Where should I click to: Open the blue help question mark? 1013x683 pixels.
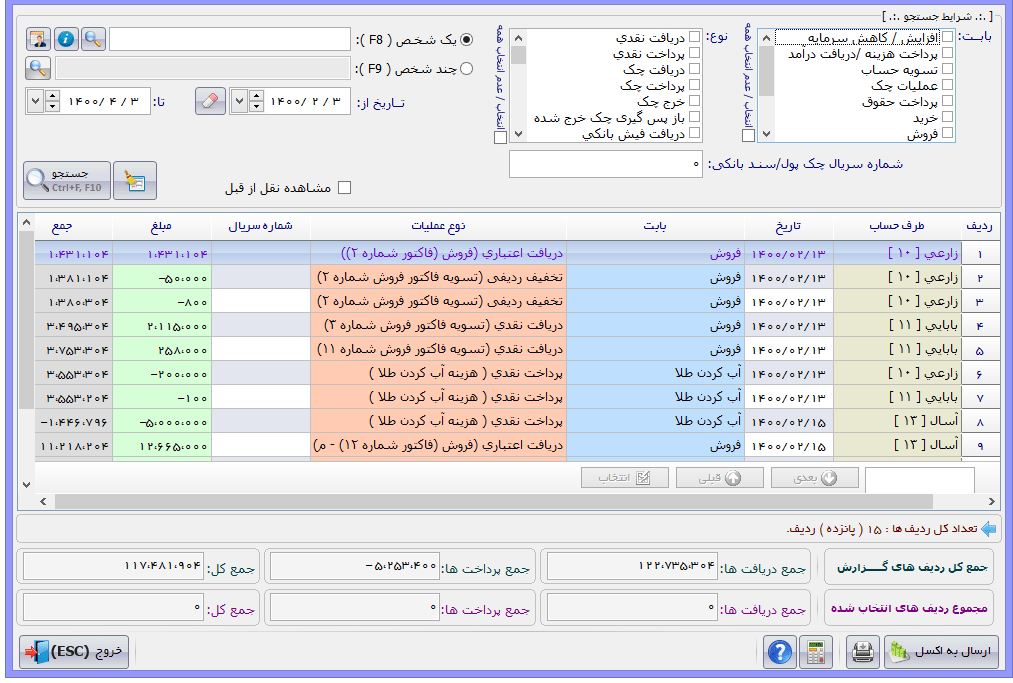point(779,652)
